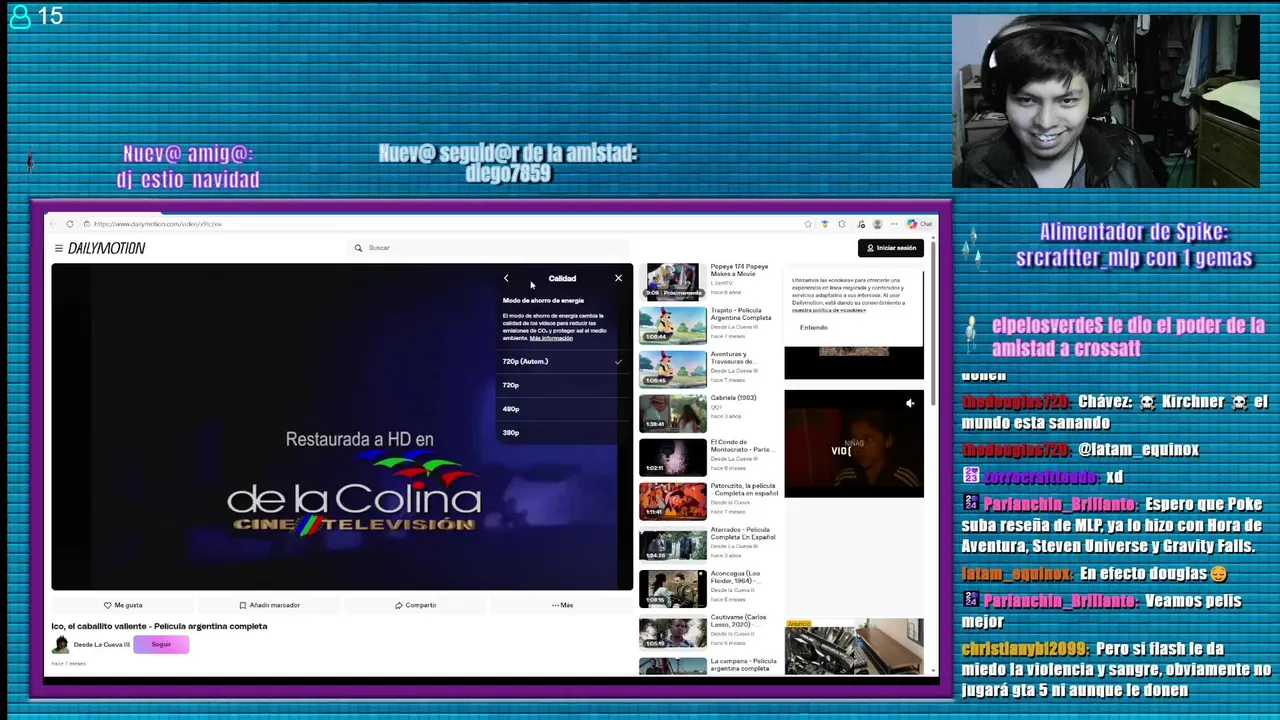Open the browser three-dot menu
This screenshot has height=720, width=1280.
(x=894, y=224)
